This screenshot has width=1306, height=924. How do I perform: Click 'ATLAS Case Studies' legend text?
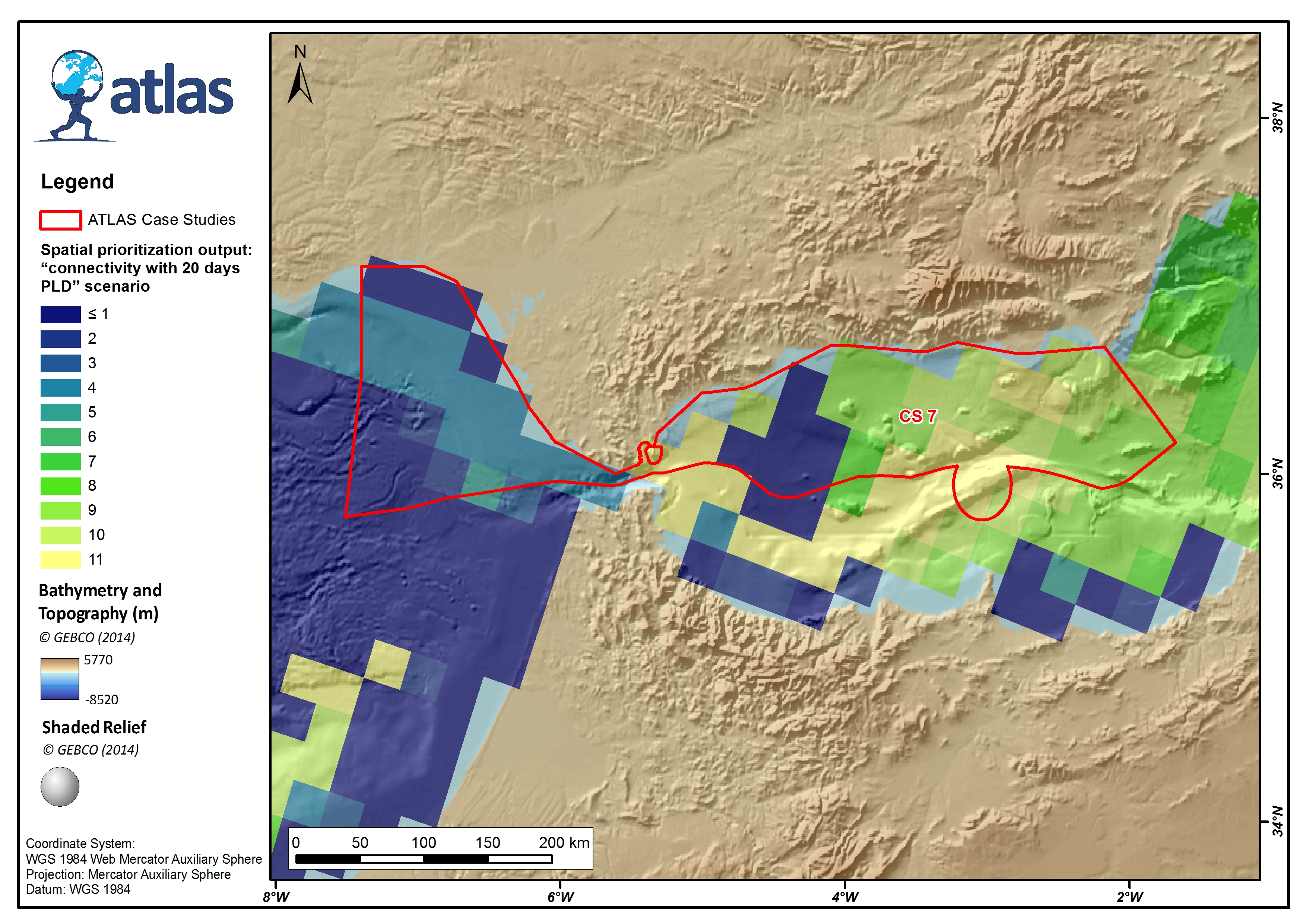162,220
